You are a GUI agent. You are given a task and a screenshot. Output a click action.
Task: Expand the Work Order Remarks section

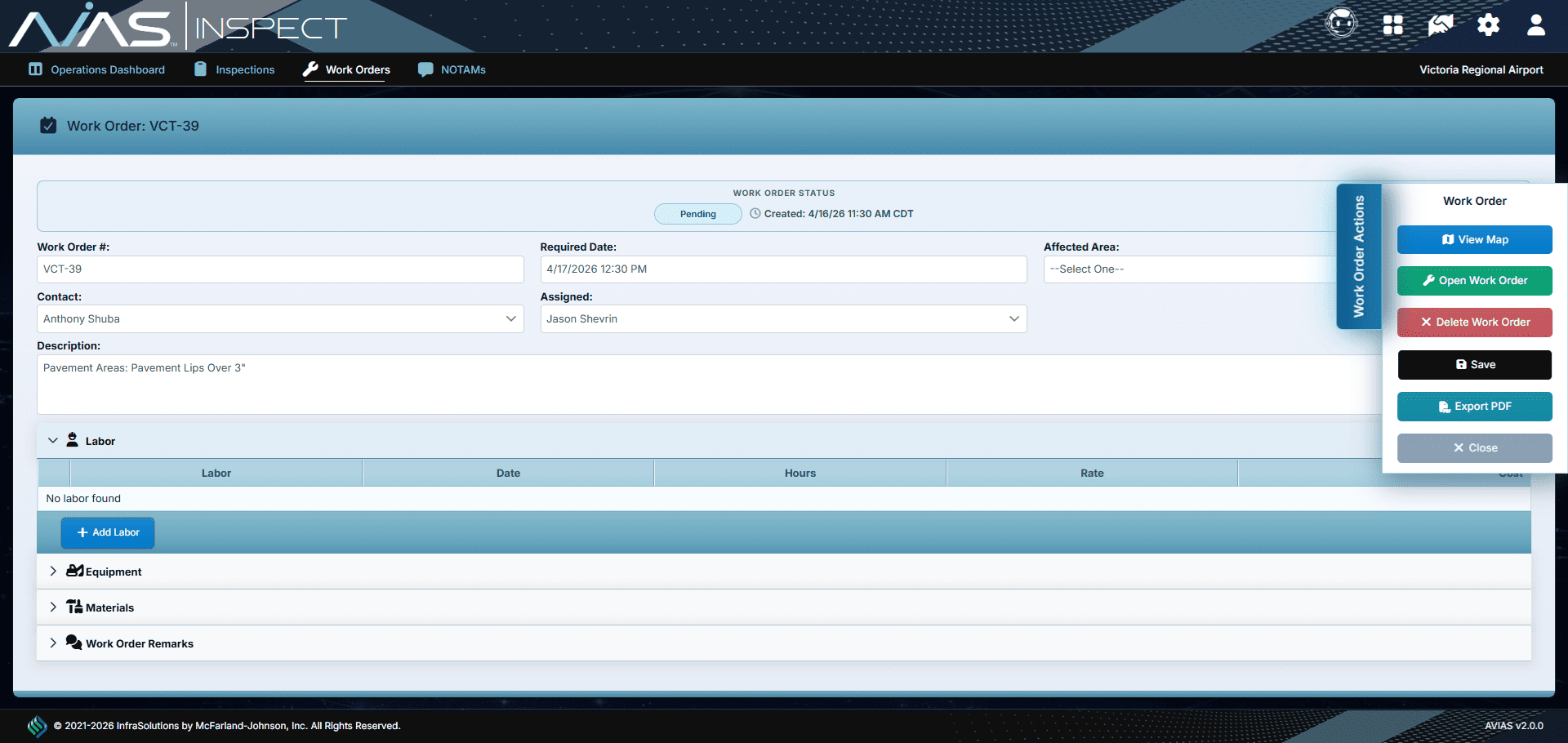click(53, 643)
